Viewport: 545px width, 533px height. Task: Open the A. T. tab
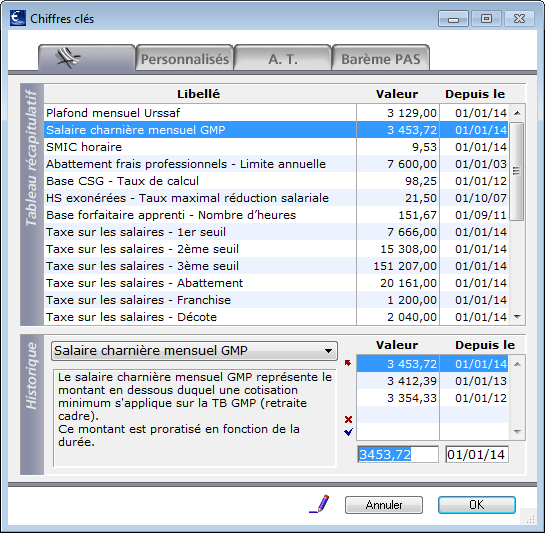[x=283, y=58]
